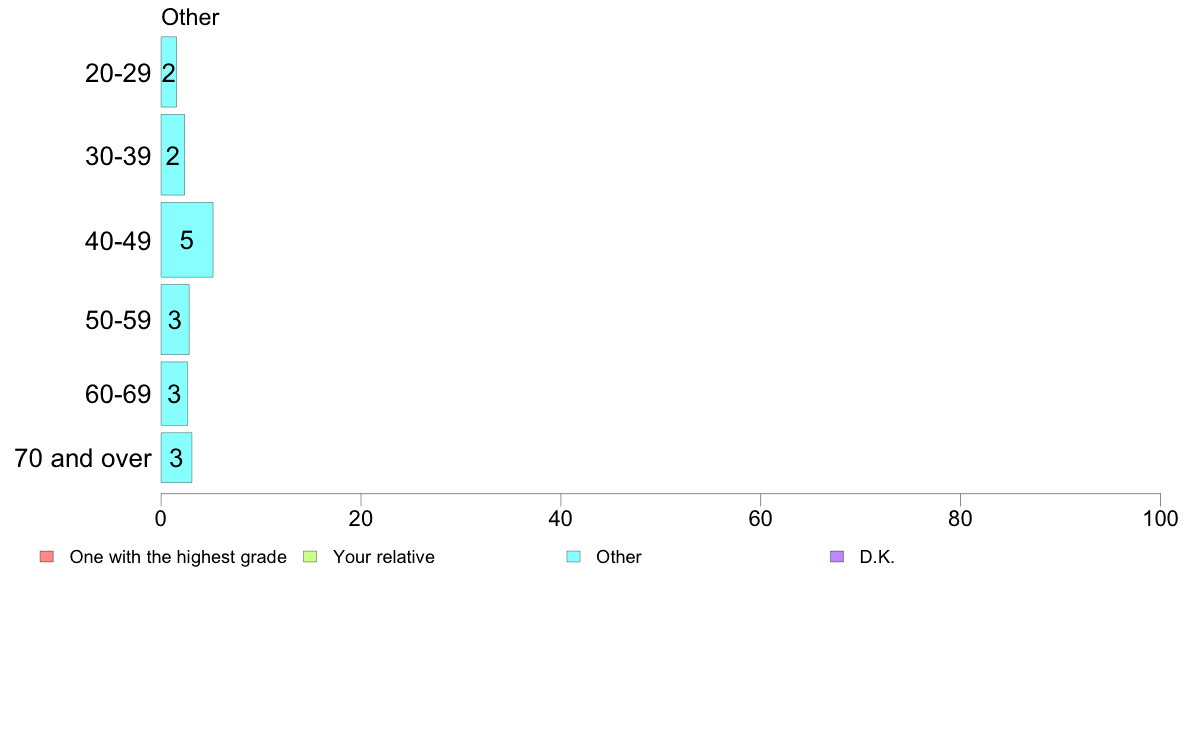Click the 'Your relative' legend text
The image size is (1188, 736).
click(384, 557)
